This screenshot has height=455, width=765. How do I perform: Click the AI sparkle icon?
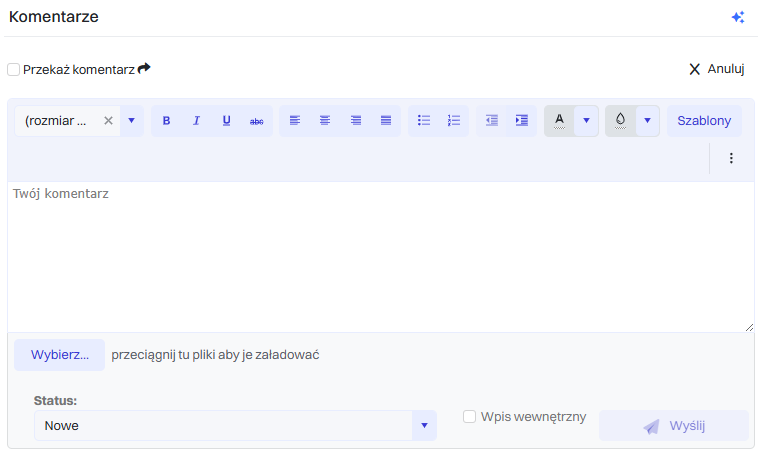coord(738,17)
